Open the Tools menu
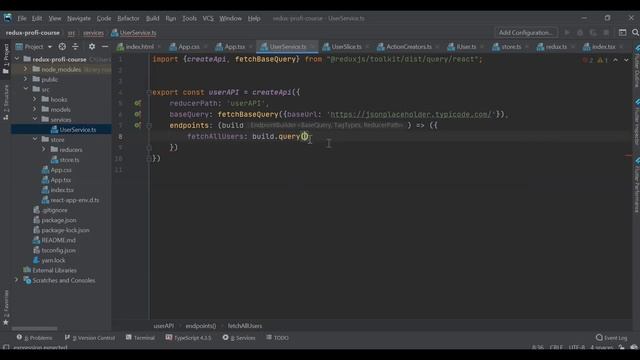 click(189, 18)
